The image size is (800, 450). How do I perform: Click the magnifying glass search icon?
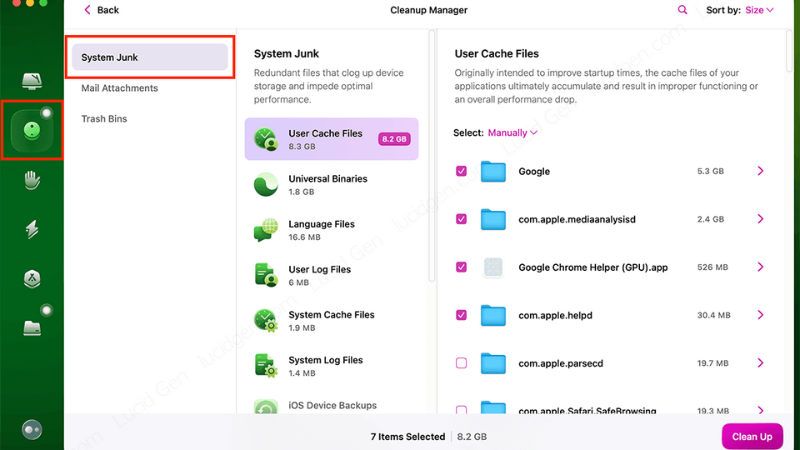683,10
